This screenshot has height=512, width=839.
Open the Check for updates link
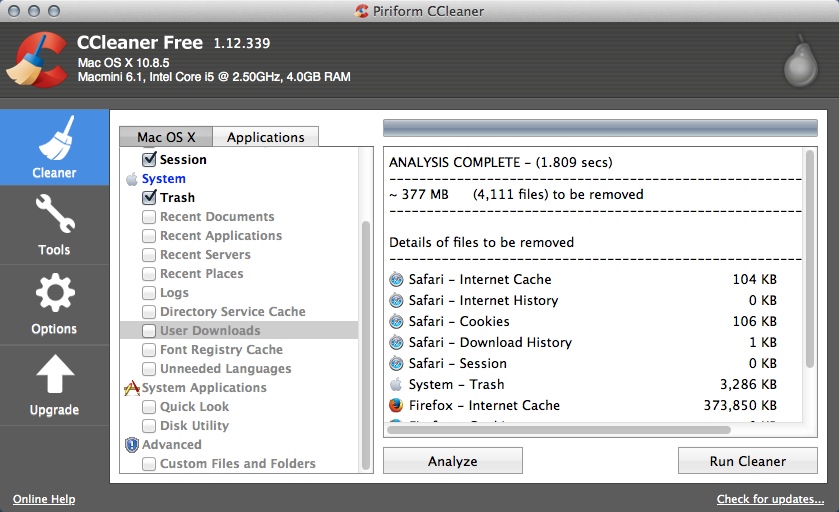pyautogui.click(x=770, y=499)
